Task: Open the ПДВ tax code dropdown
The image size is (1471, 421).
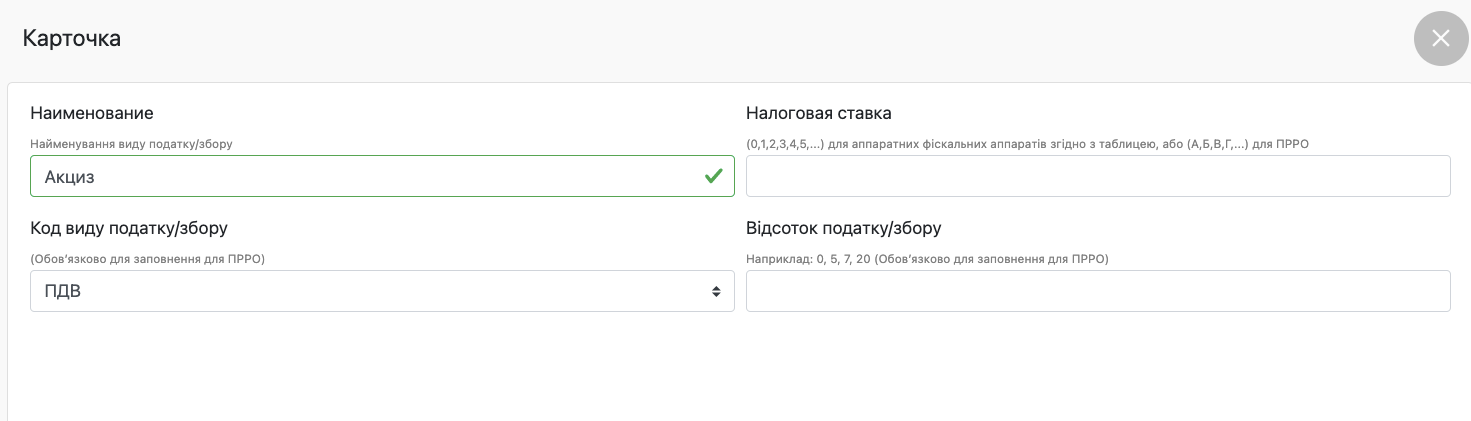Action: (x=380, y=291)
